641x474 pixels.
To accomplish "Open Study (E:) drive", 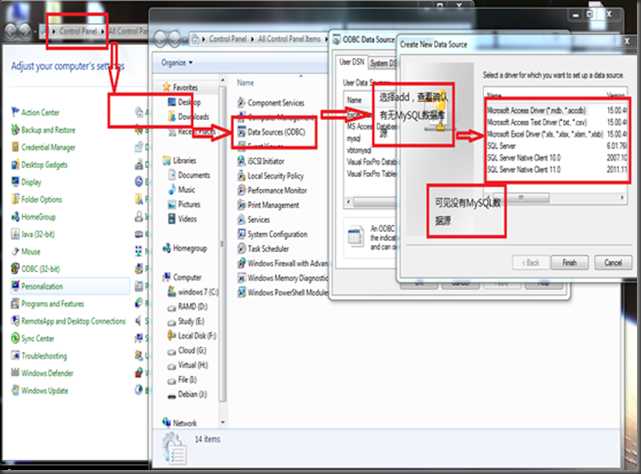I will (x=186, y=321).
